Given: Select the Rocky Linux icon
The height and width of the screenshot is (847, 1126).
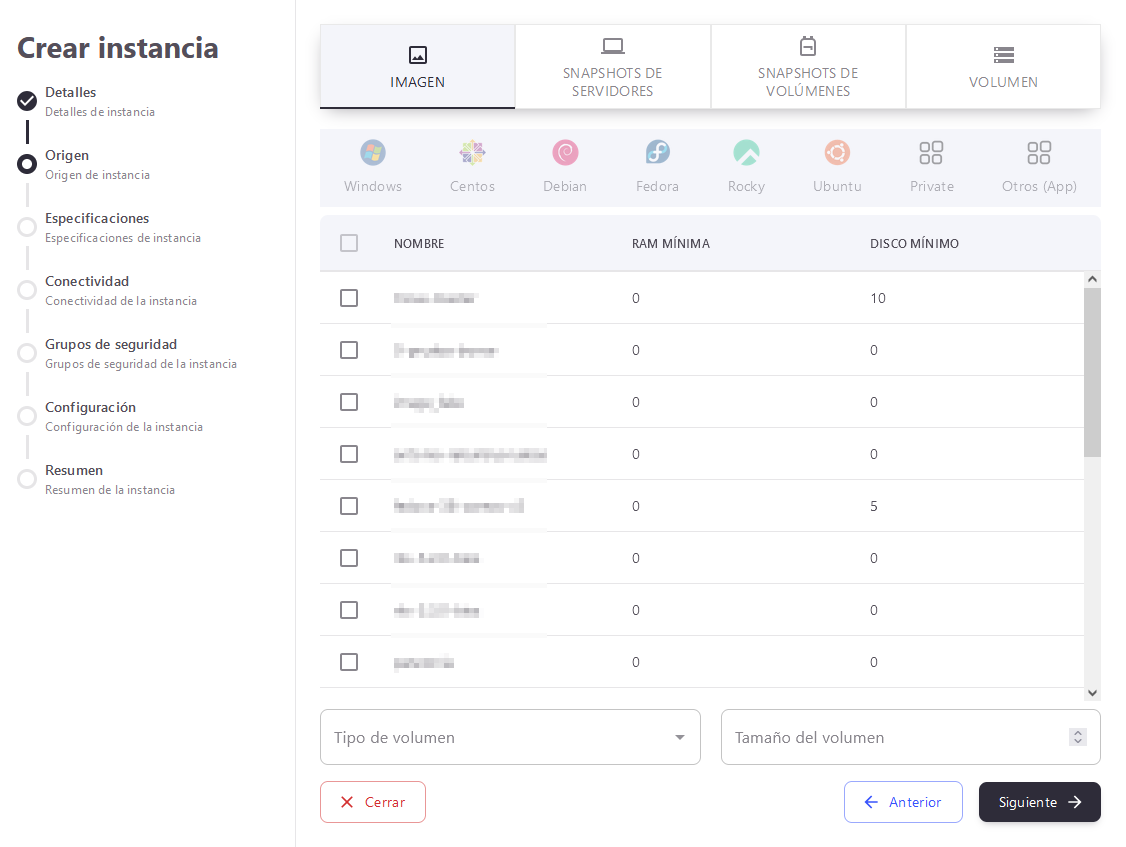Looking at the screenshot, I should coord(746,153).
